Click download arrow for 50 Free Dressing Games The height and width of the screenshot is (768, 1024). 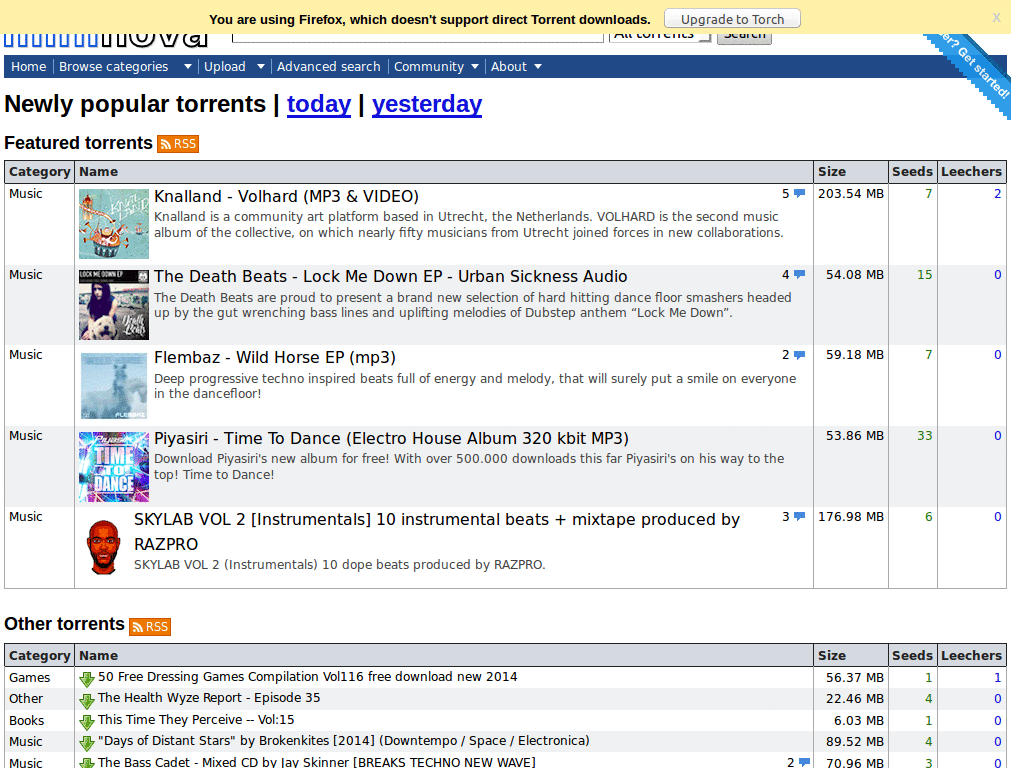tap(87, 679)
